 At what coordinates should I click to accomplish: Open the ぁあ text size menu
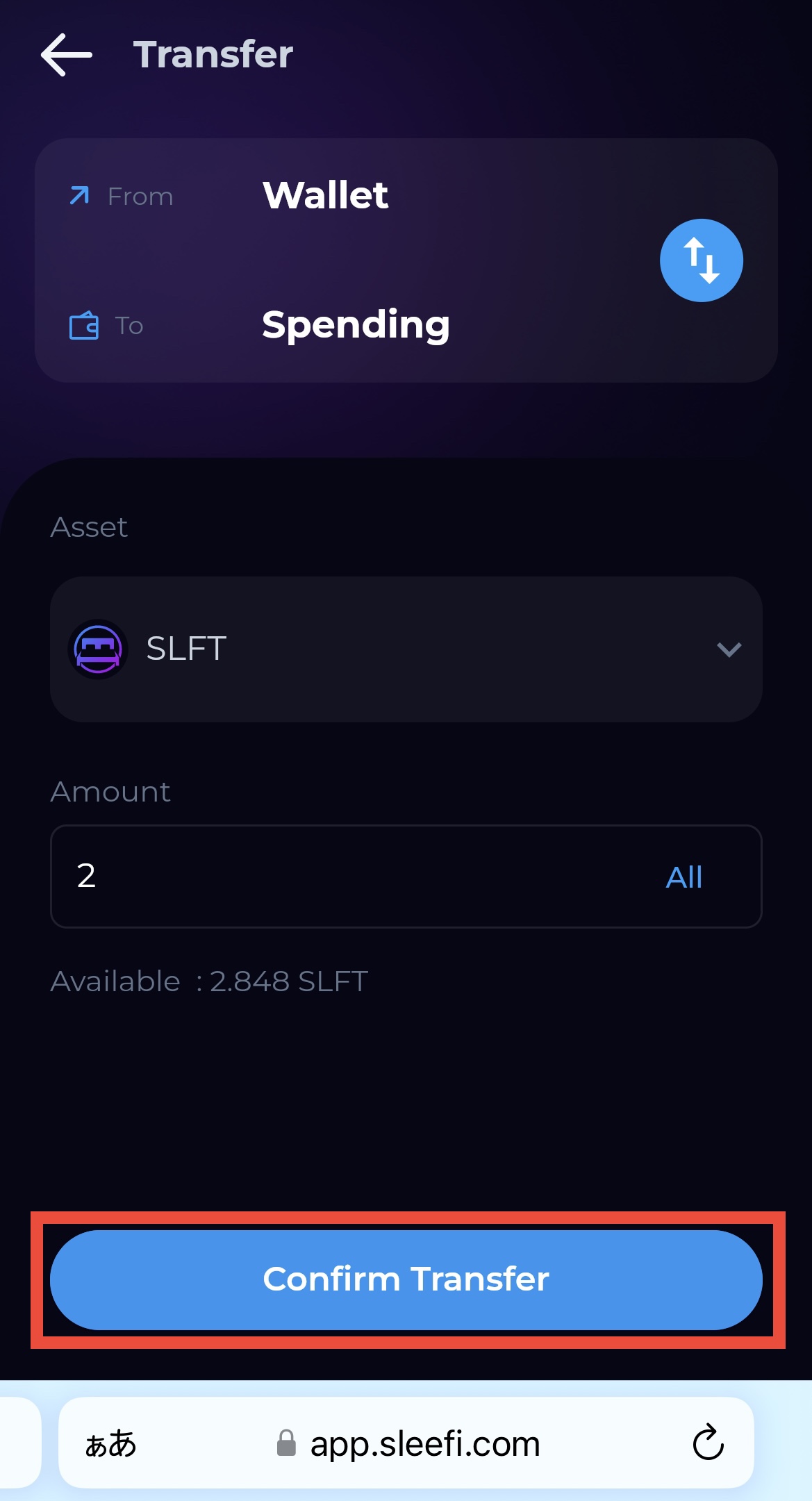[x=110, y=1443]
